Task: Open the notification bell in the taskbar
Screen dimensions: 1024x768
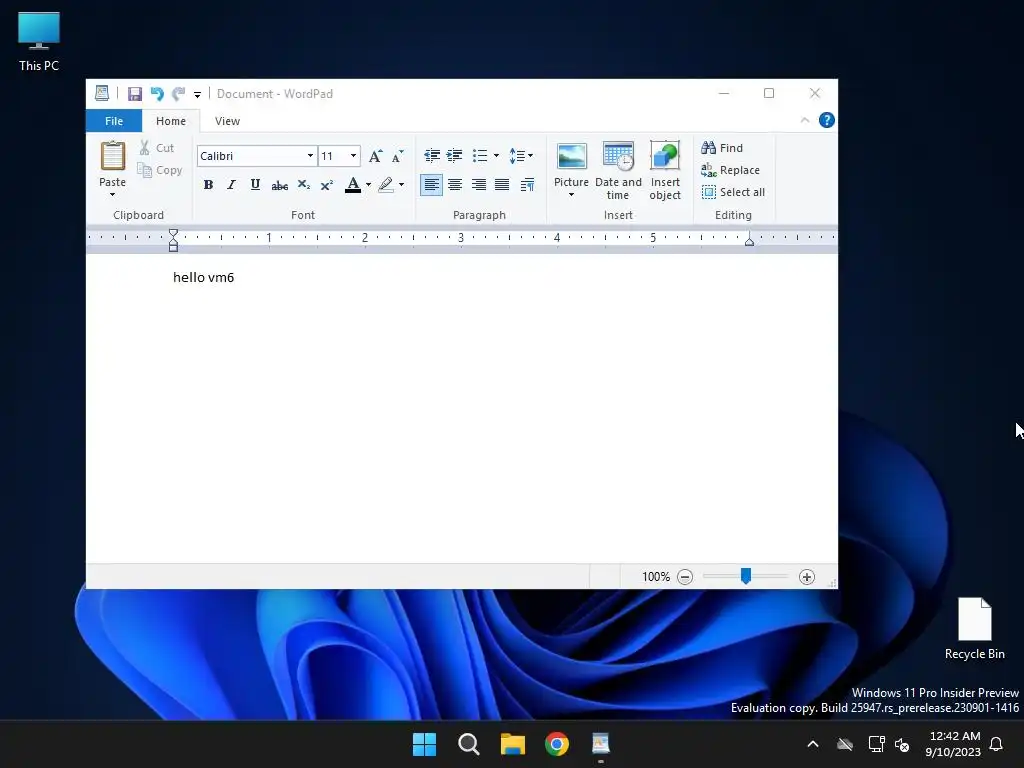Action: click(x=997, y=744)
